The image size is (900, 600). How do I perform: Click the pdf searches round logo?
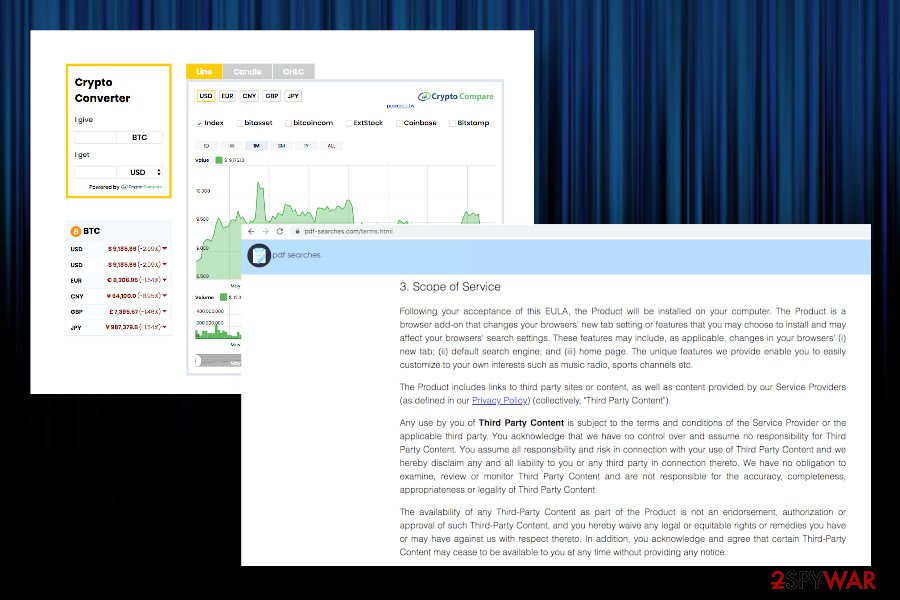click(x=259, y=255)
